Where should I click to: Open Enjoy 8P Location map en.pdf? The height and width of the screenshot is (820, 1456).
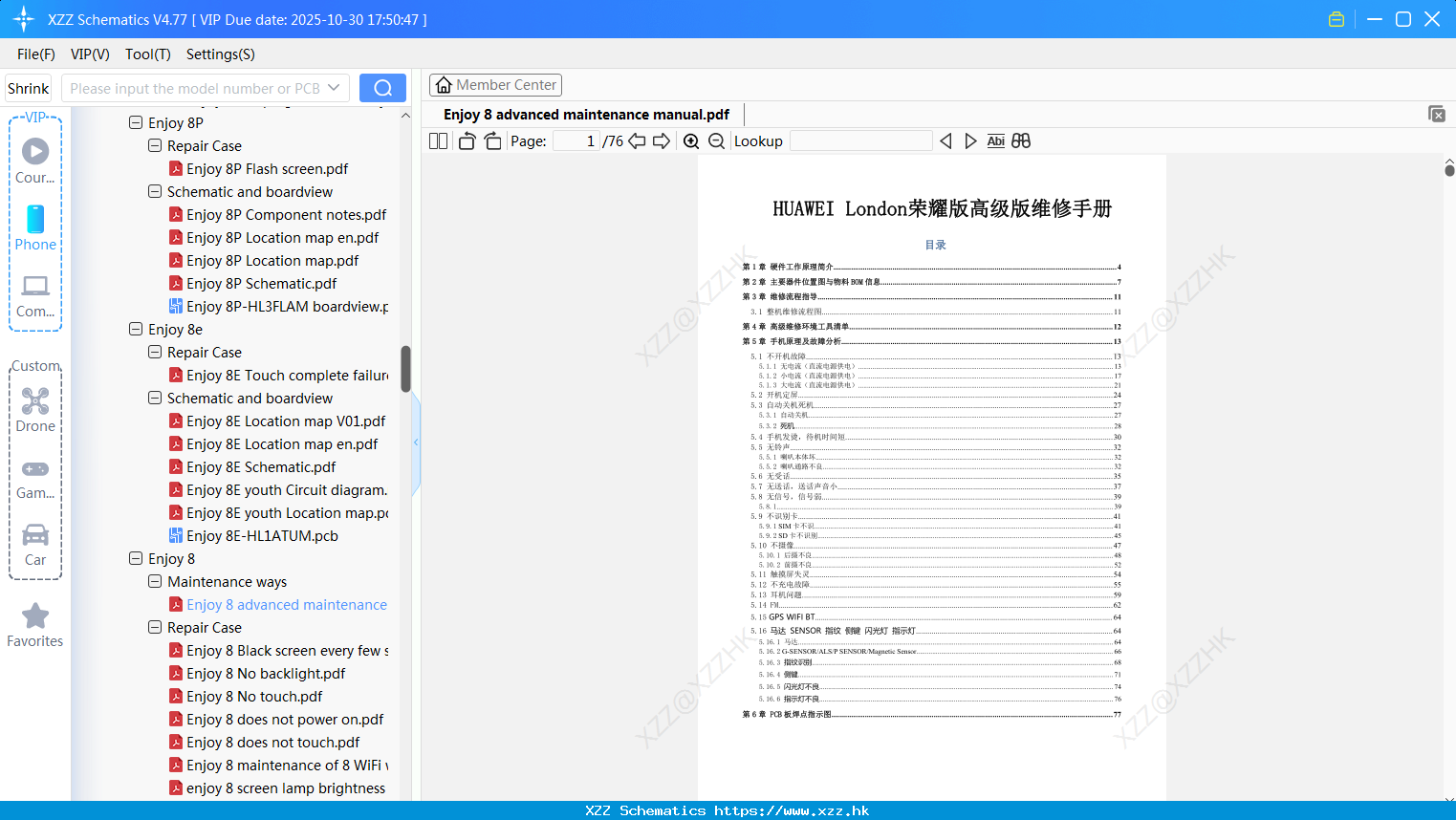[x=273, y=238]
